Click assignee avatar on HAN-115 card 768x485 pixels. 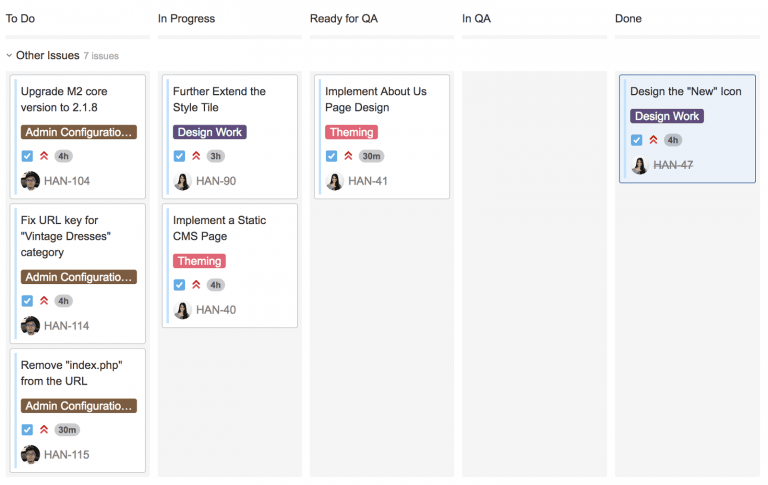30,455
